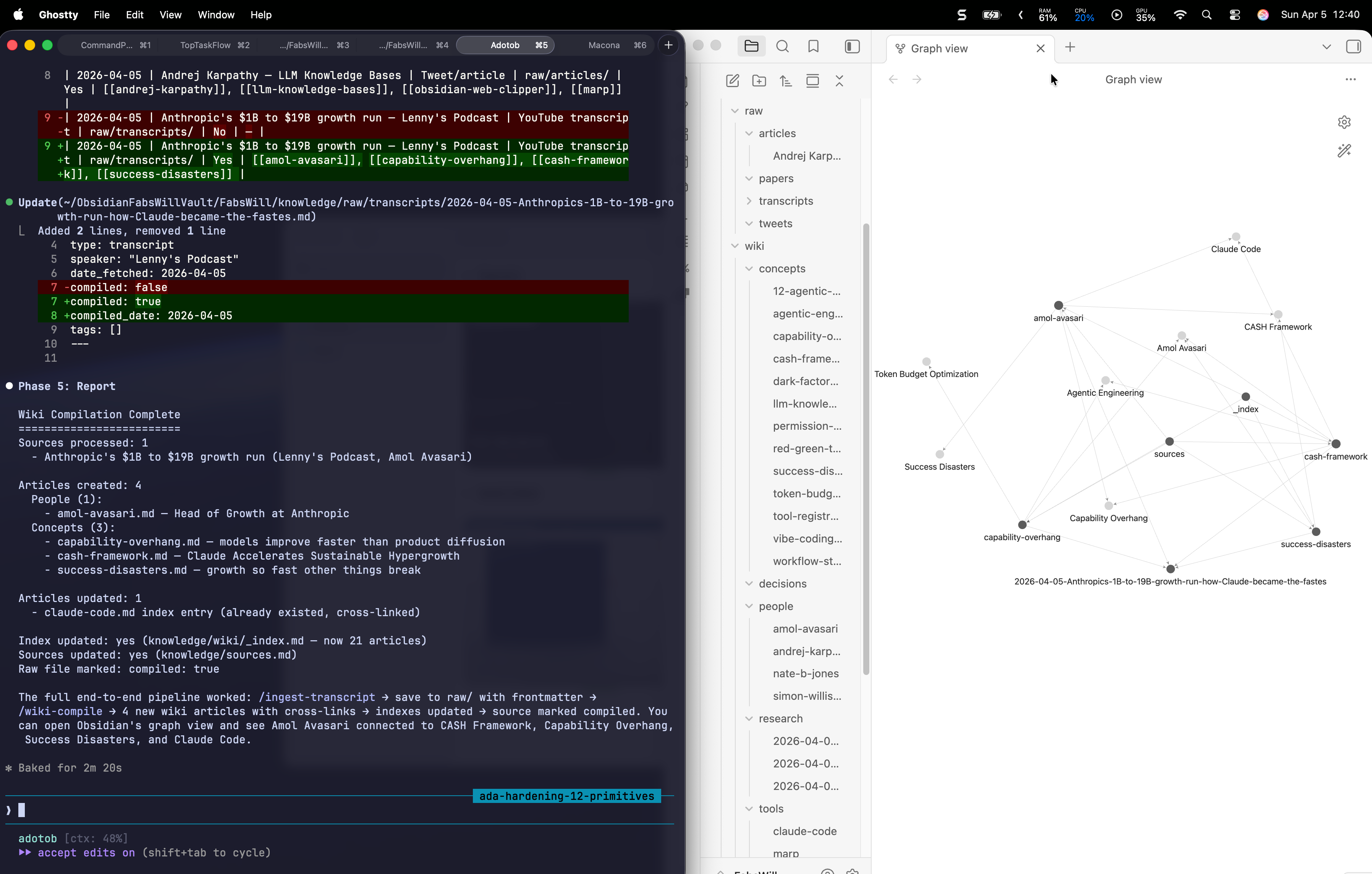This screenshot has width=1372, height=874.
Task: Open the tab list dropdown chevron
Action: click(x=1327, y=46)
